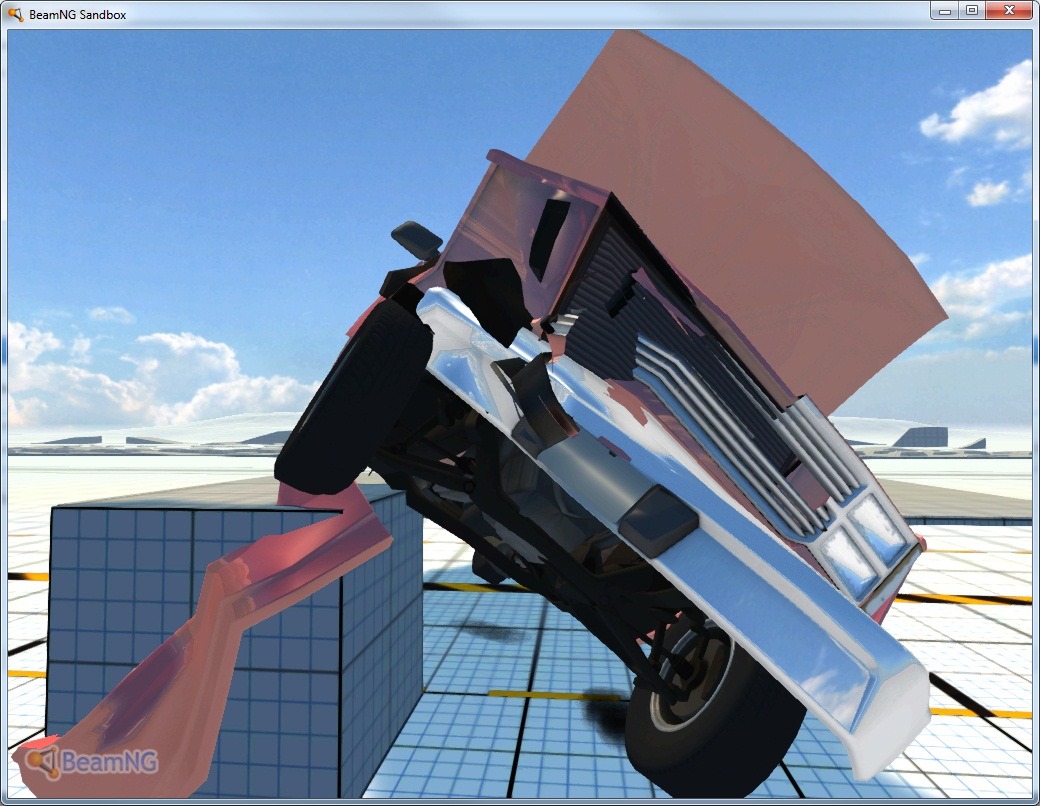
Task: Minimize the BeamNG Sandbox window
Action: (945, 10)
